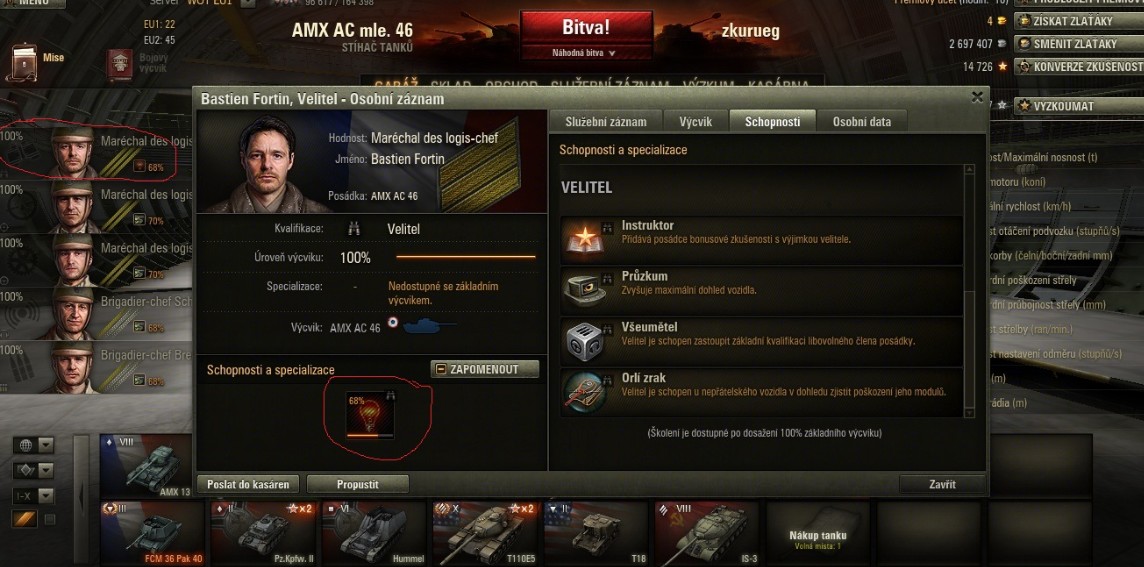The width and height of the screenshot is (1144, 567).
Task: Expand the Náhodná bitva battle type dropdown
Action: tap(584, 53)
